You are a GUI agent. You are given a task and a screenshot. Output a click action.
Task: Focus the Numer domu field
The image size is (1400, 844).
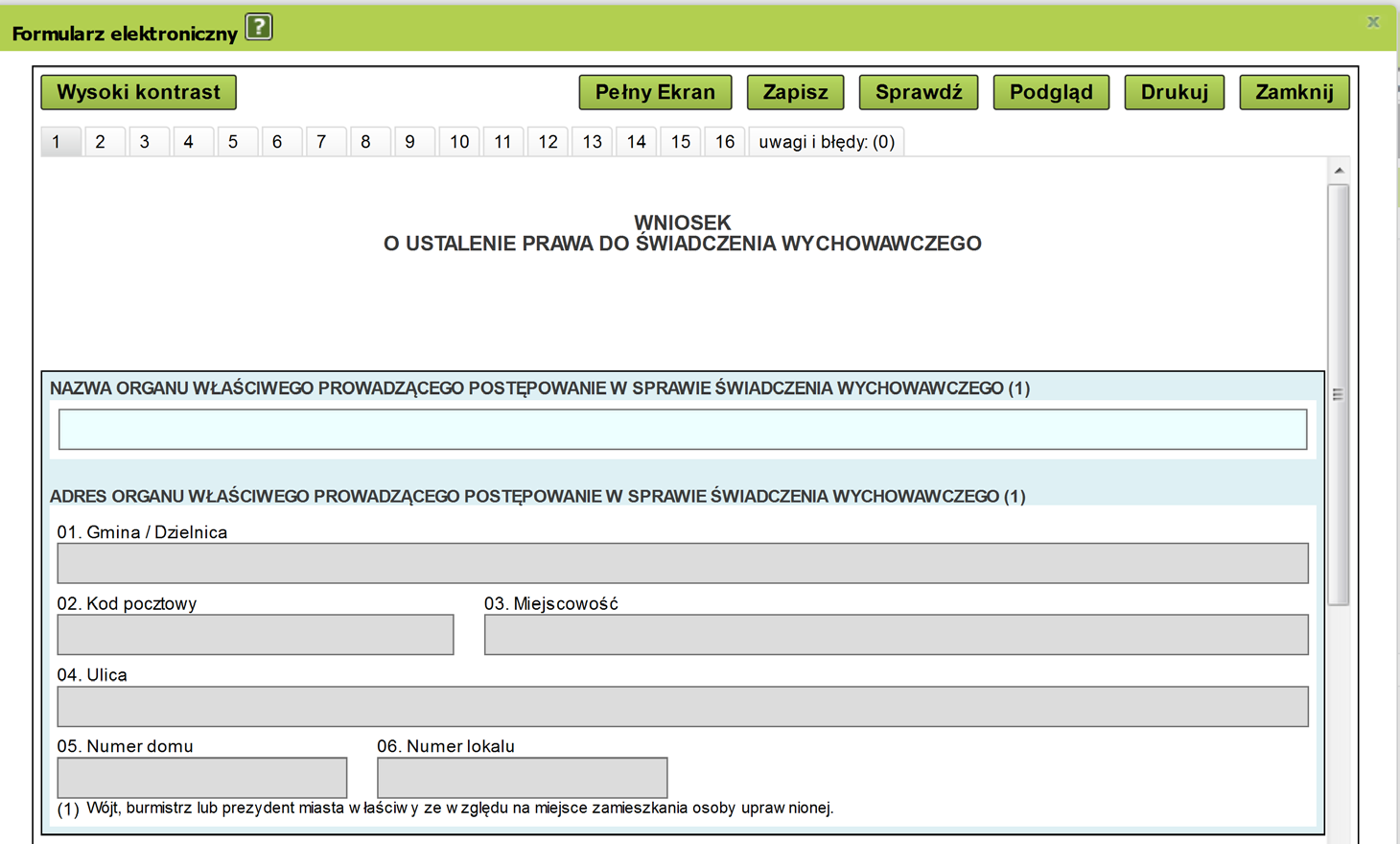point(202,778)
